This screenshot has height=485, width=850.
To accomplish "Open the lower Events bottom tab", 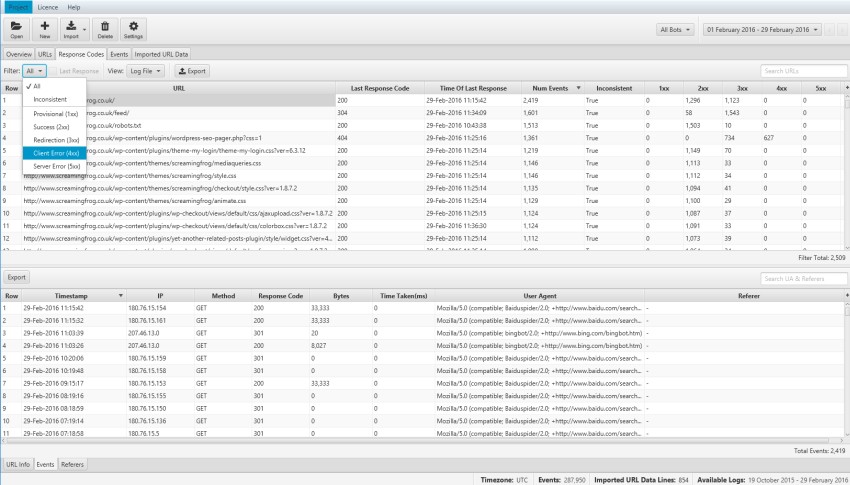I will point(46,464).
